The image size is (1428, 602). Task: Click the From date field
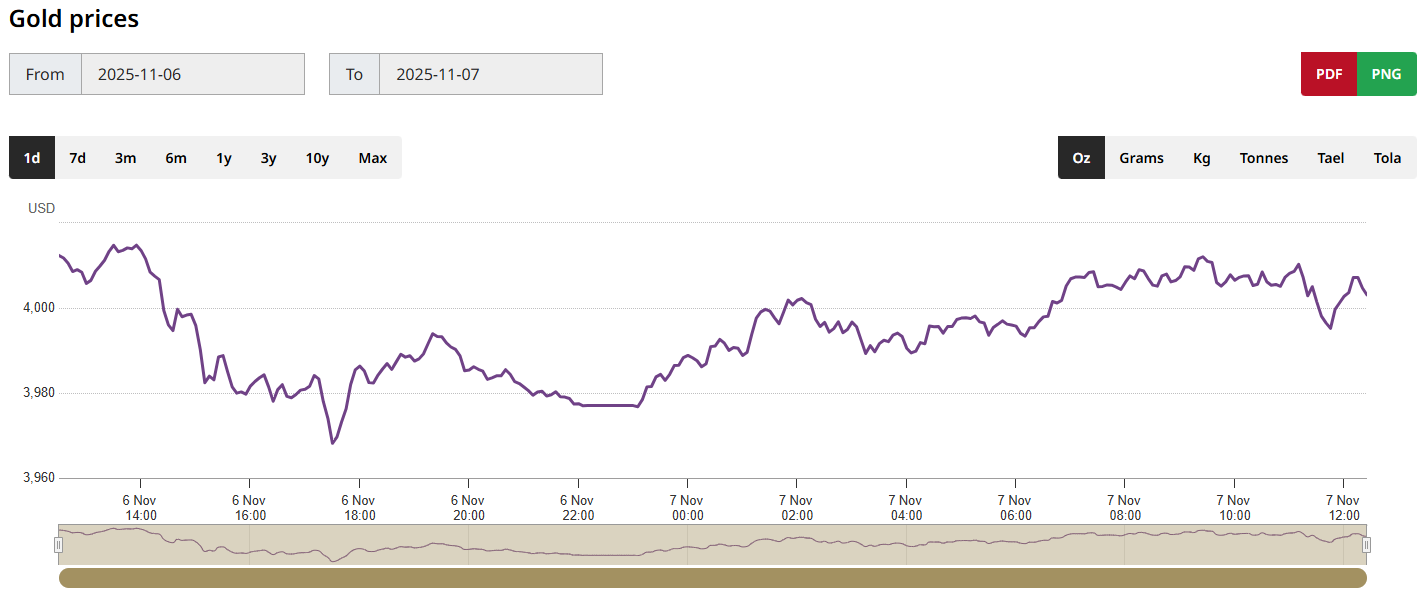(192, 74)
